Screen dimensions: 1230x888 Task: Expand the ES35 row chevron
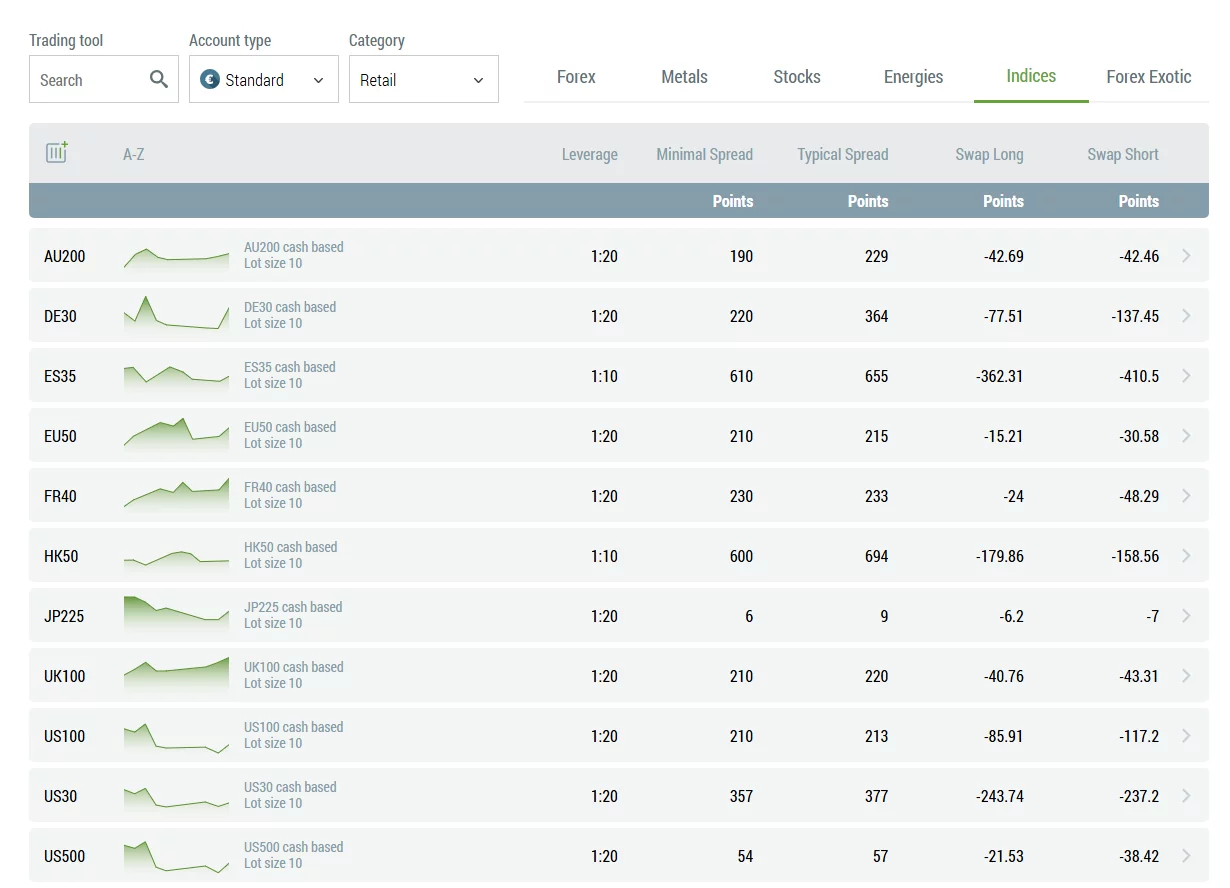pos(1186,376)
